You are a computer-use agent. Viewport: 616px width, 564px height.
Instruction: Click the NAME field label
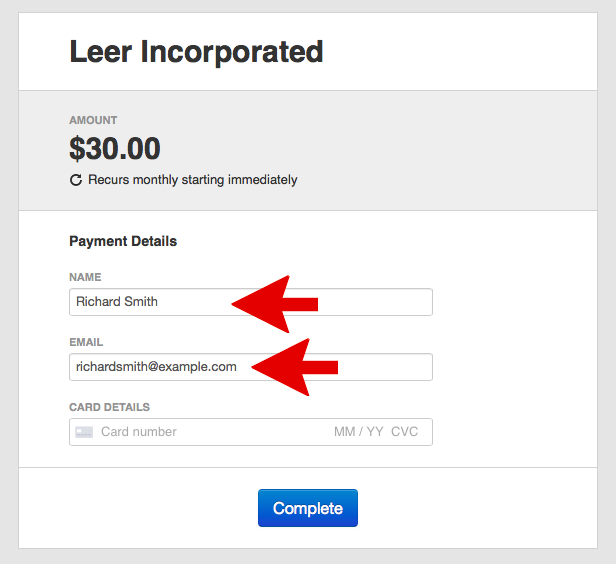[85, 277]
